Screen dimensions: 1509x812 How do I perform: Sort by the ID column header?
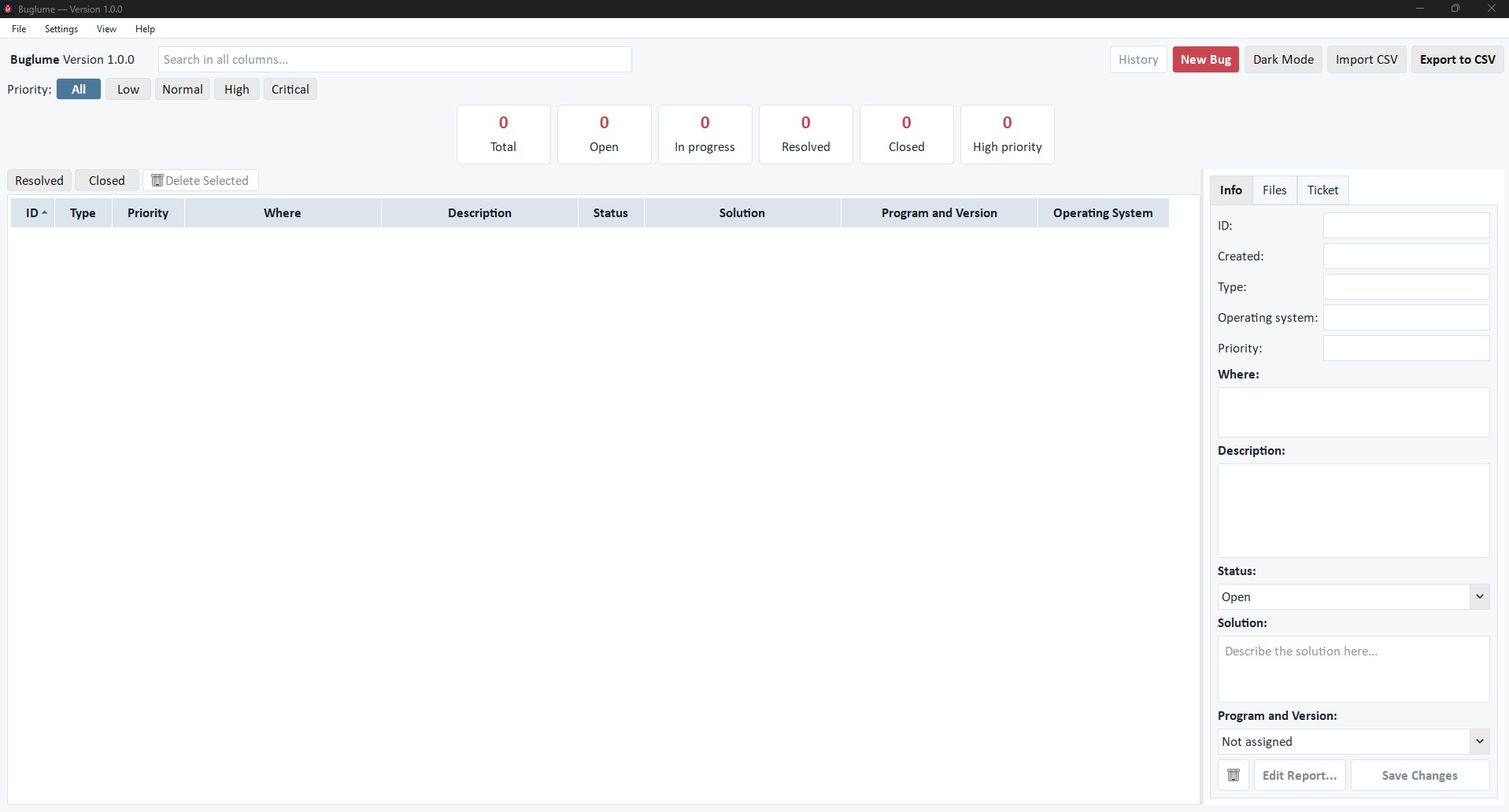point(33,213)
